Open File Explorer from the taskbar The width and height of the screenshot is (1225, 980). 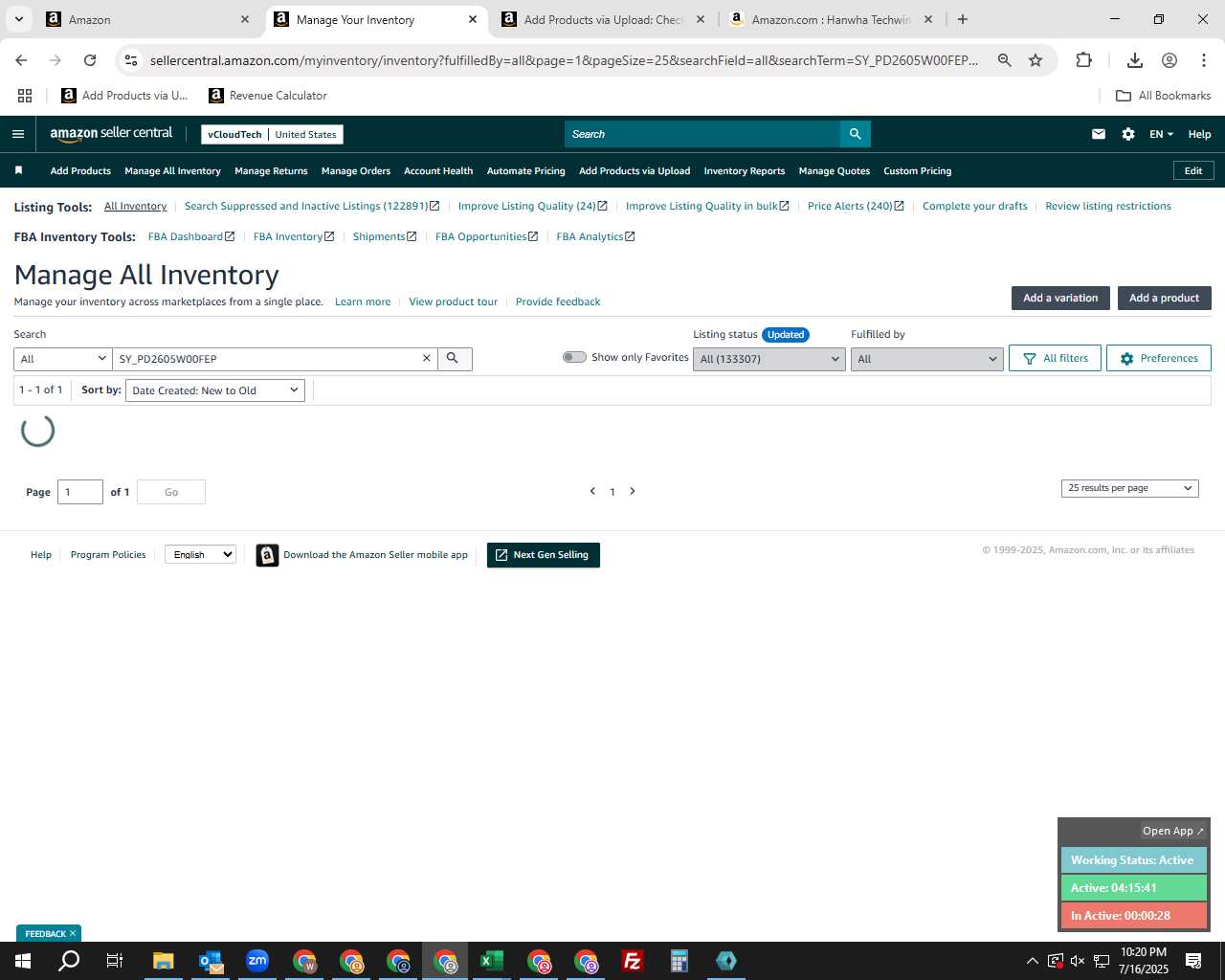[x=163, y=961]
